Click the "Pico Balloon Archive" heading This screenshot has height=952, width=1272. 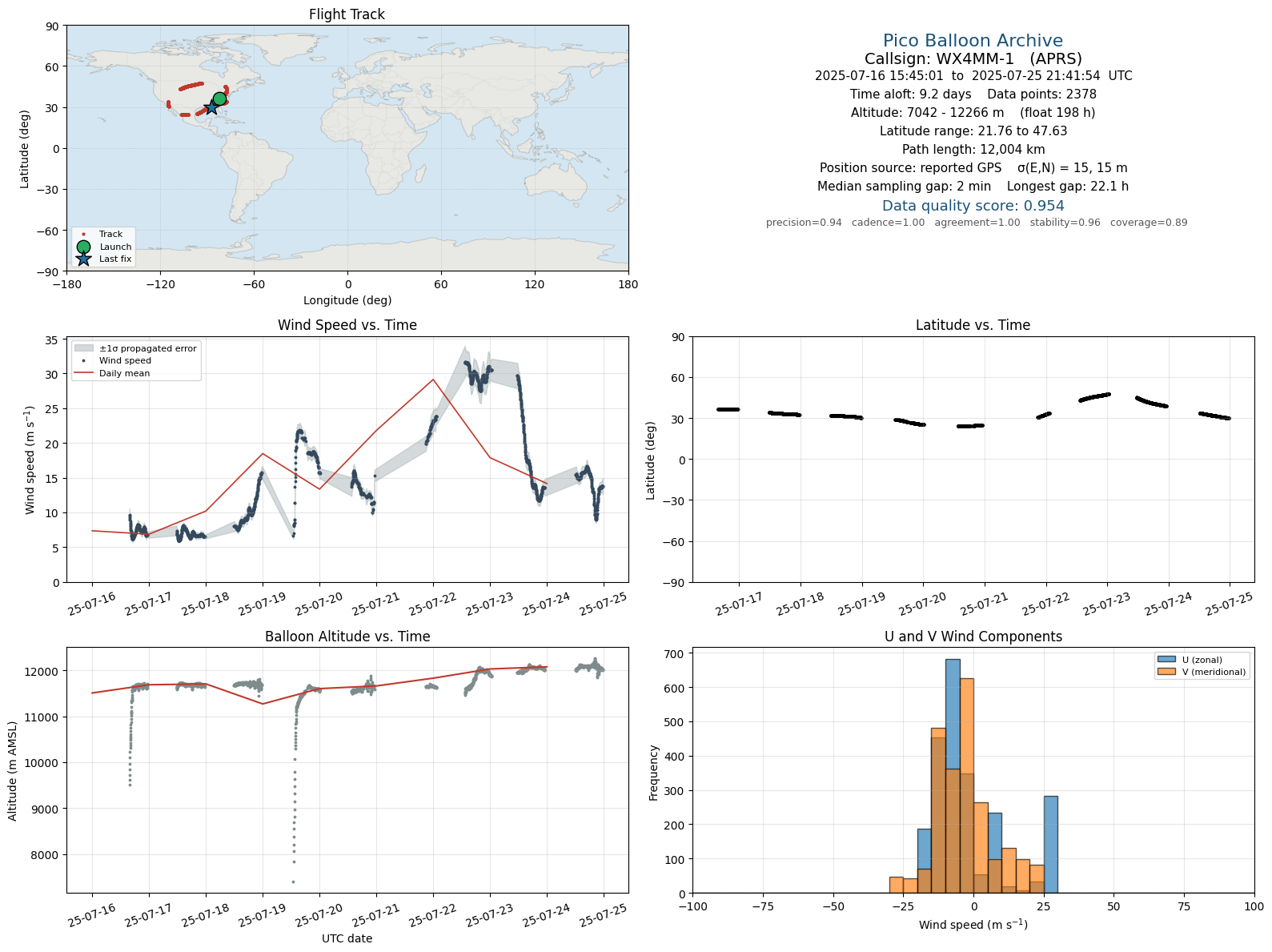tap(973, 41)
